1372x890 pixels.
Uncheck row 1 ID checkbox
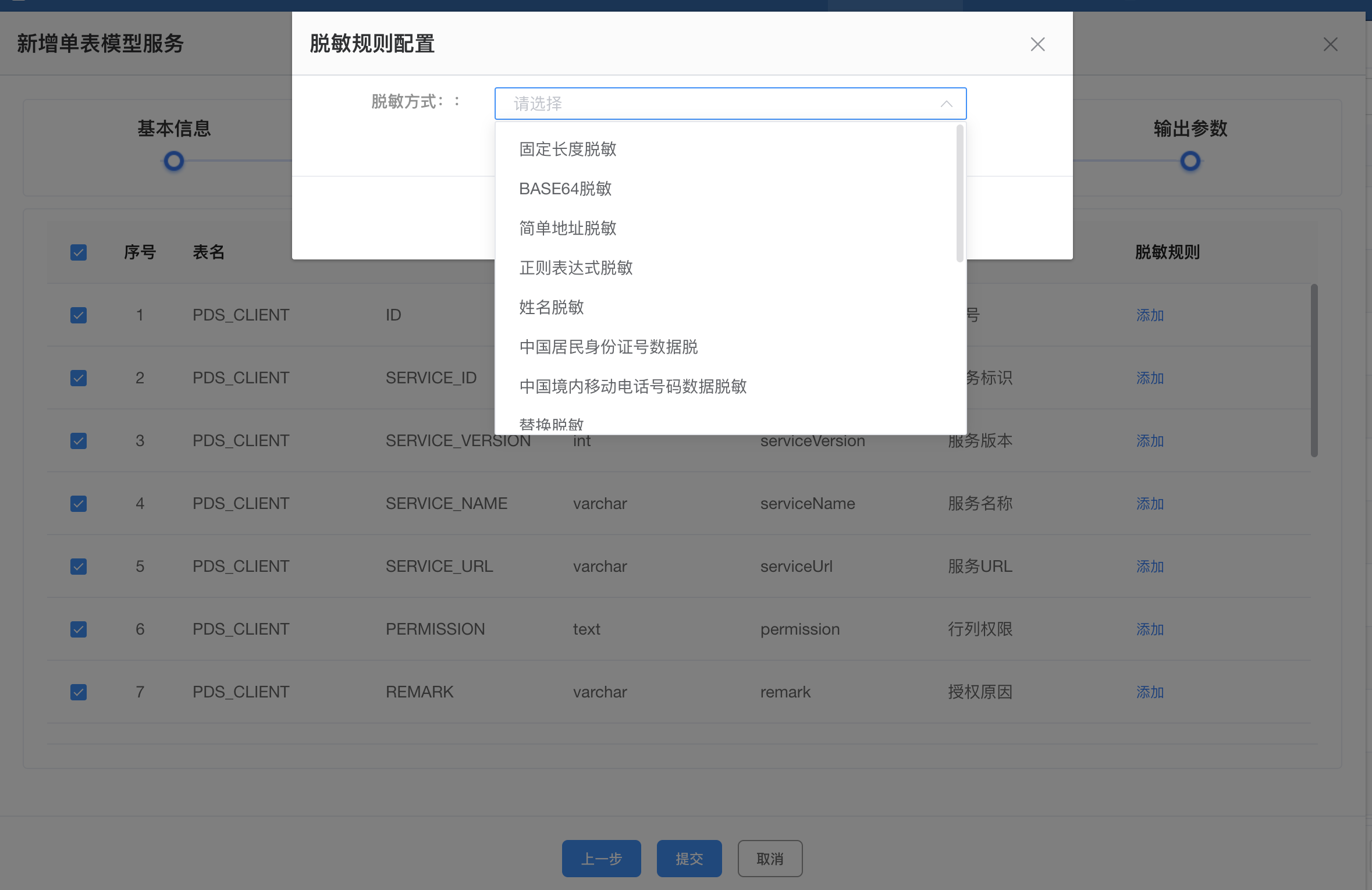point(79,315)
